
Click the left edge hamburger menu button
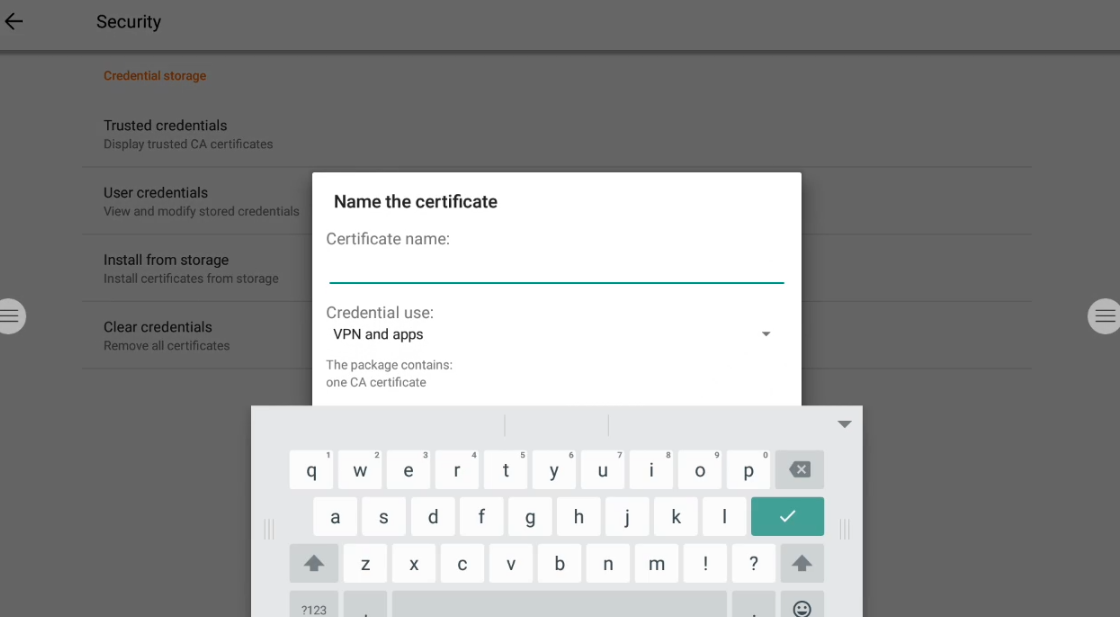coord(10,316)
